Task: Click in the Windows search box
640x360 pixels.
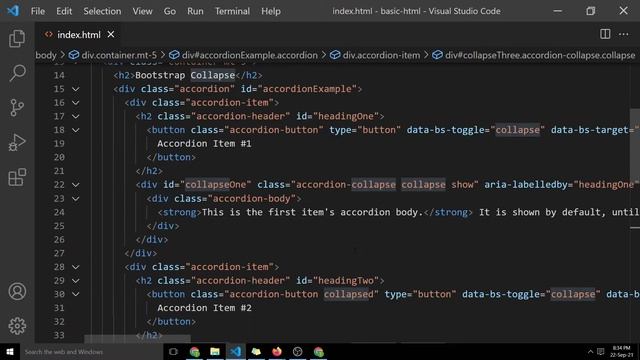Action: (x=92, y=351)
